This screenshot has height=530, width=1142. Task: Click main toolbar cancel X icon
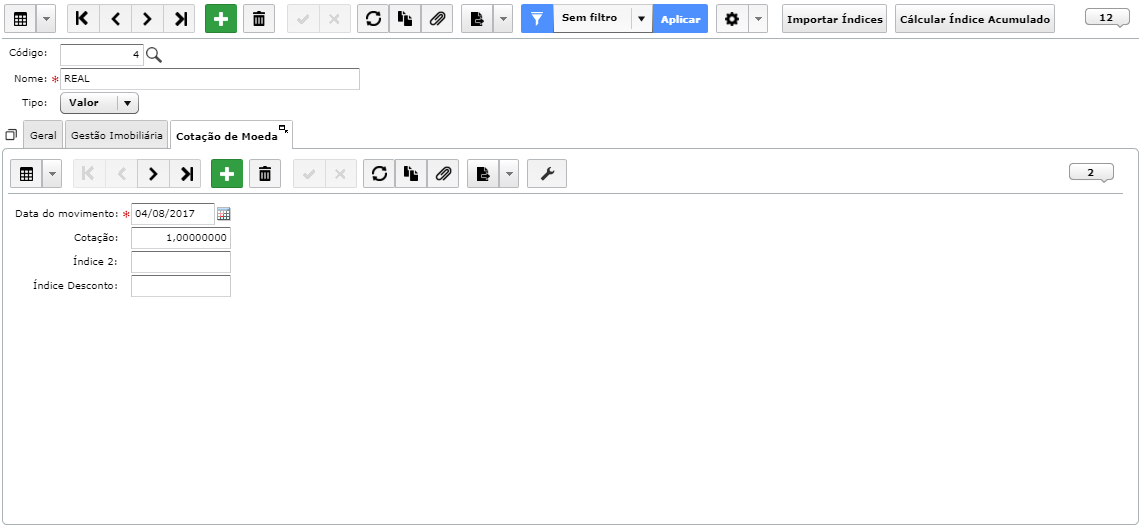[x=334, y=20]
